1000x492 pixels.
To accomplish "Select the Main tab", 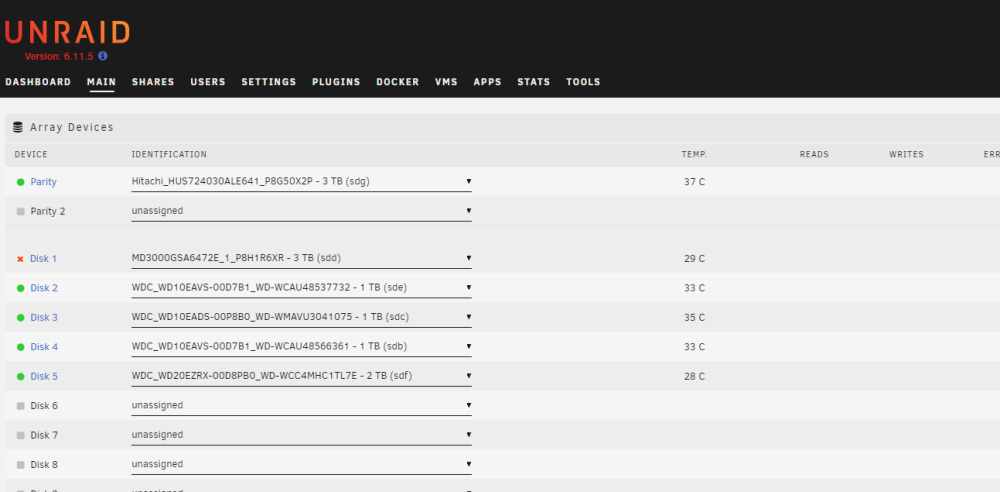I will [101, 82].
